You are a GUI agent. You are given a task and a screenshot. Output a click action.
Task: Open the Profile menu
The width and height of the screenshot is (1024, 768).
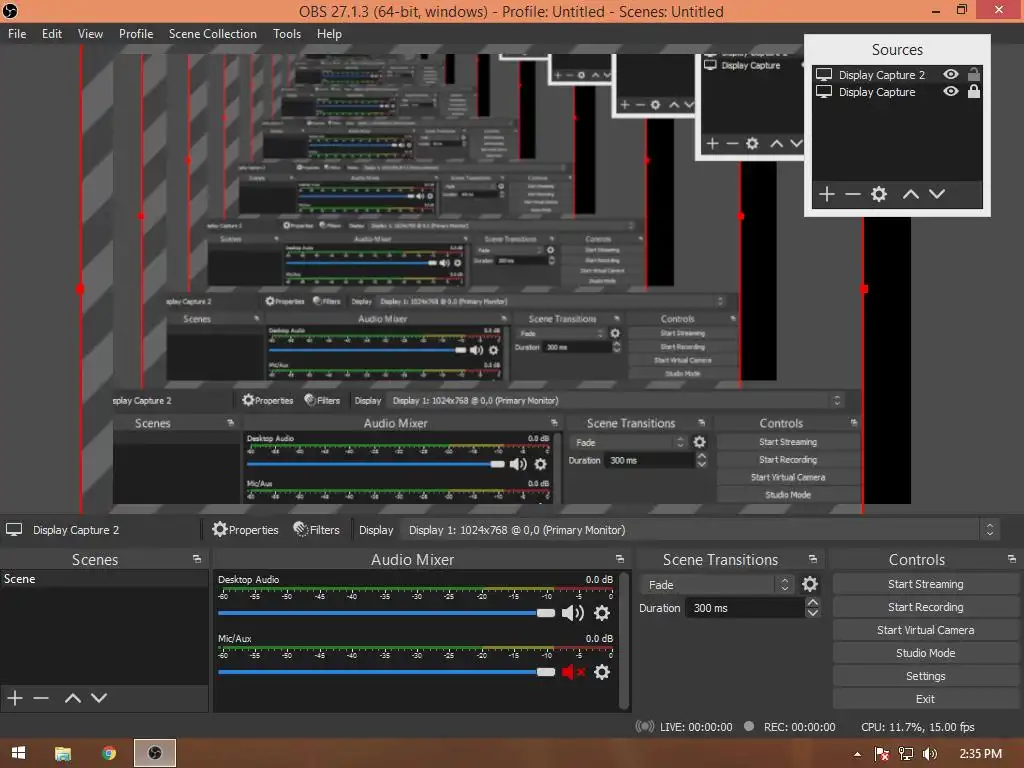click(x=136, y=34)
